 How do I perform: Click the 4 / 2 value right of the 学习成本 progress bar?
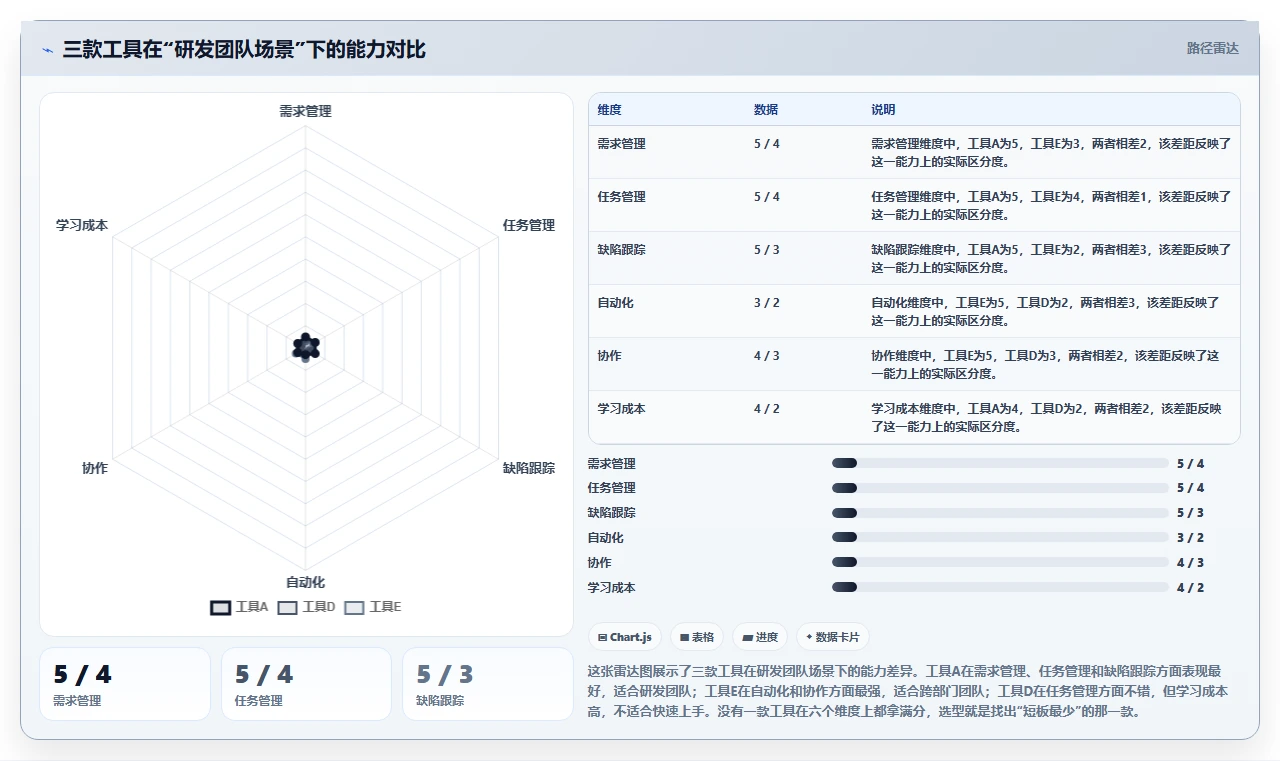[1190, 587]
